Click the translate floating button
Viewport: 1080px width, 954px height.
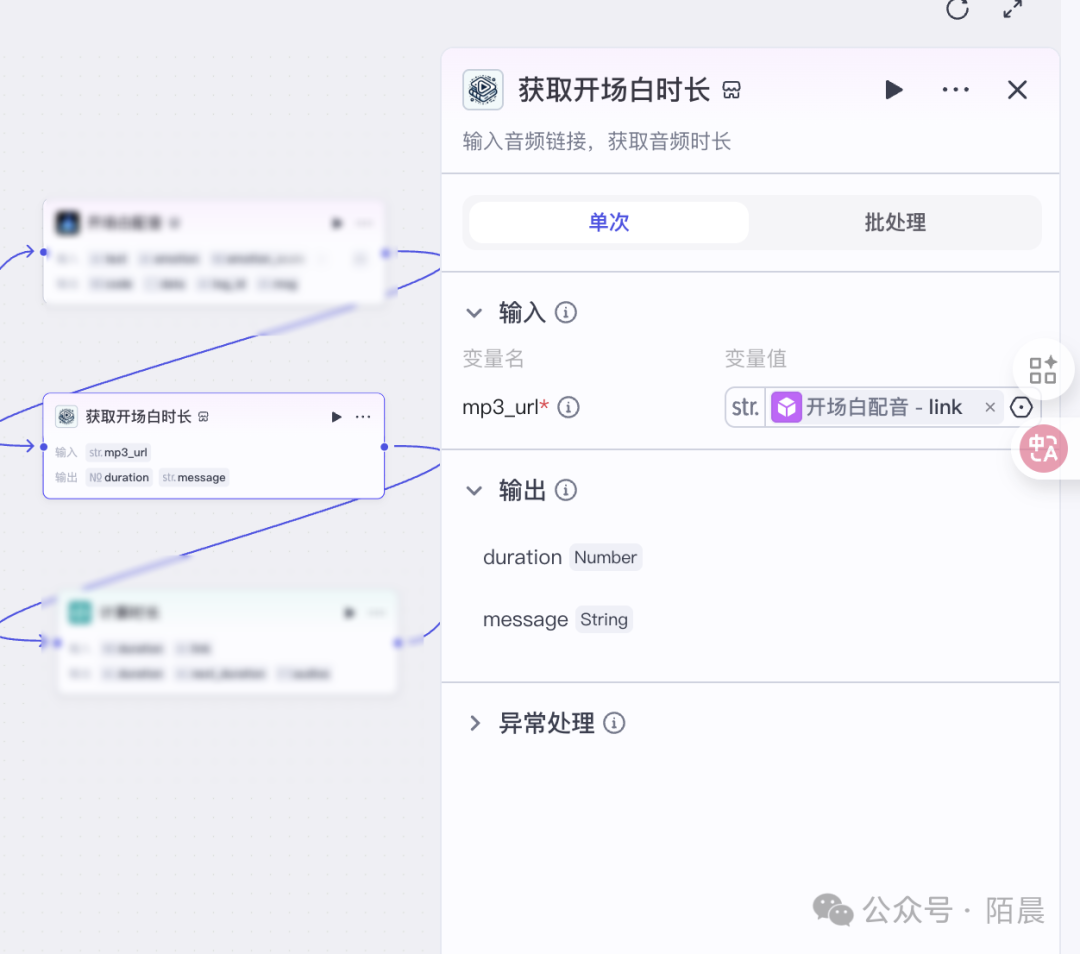click(x=1043, y=448)
